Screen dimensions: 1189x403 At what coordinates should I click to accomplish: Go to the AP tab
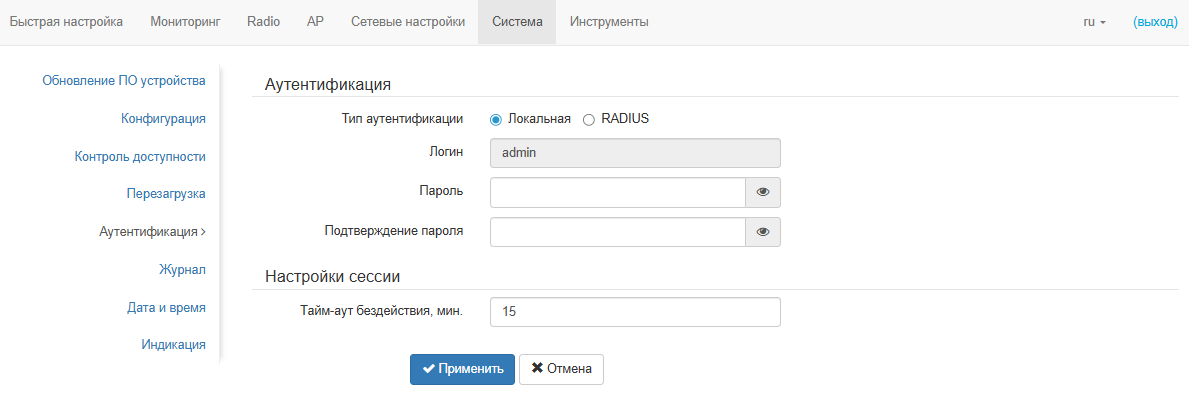[x=315, y=22]
